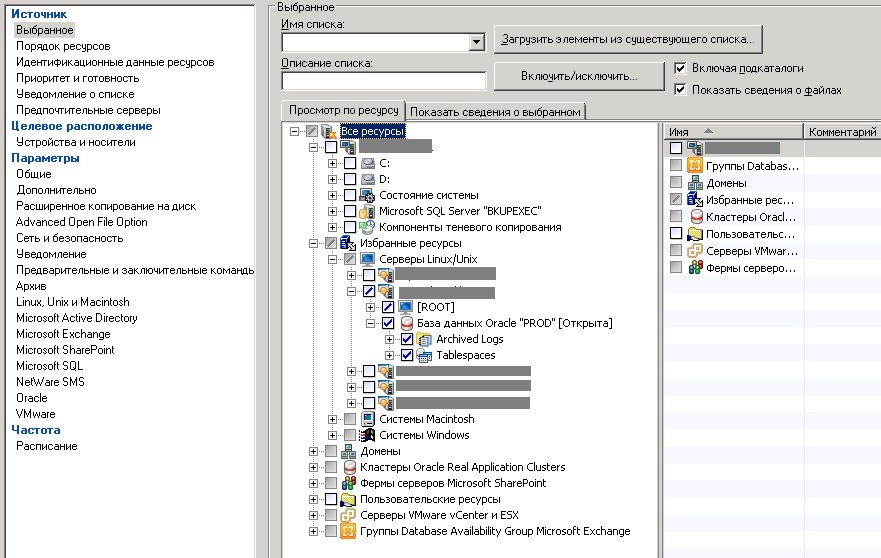Open Сеть и безопасность settings
Image resolution: width=881 pixels, height=558 pixels.
[x=70, y=238]
